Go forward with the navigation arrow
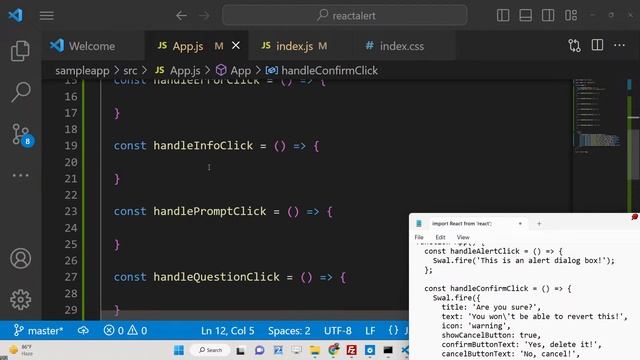The image size is (640, 360). pos(204,16)
